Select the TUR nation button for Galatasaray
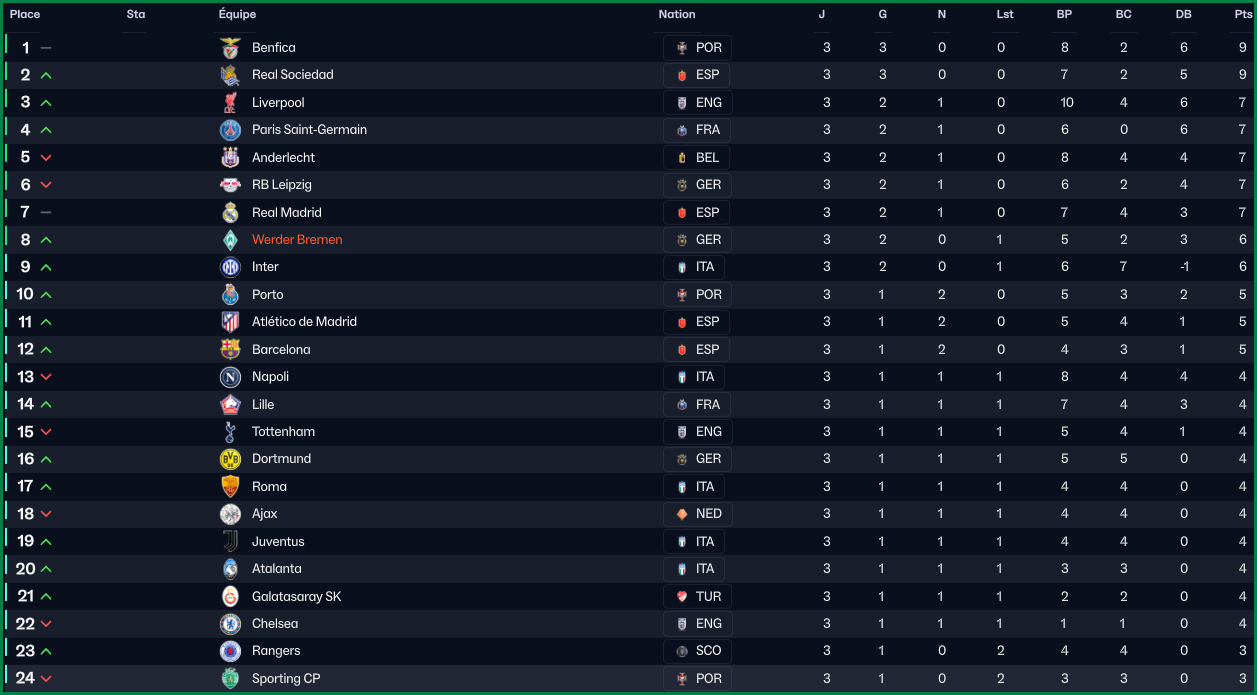 click(697, 597)
